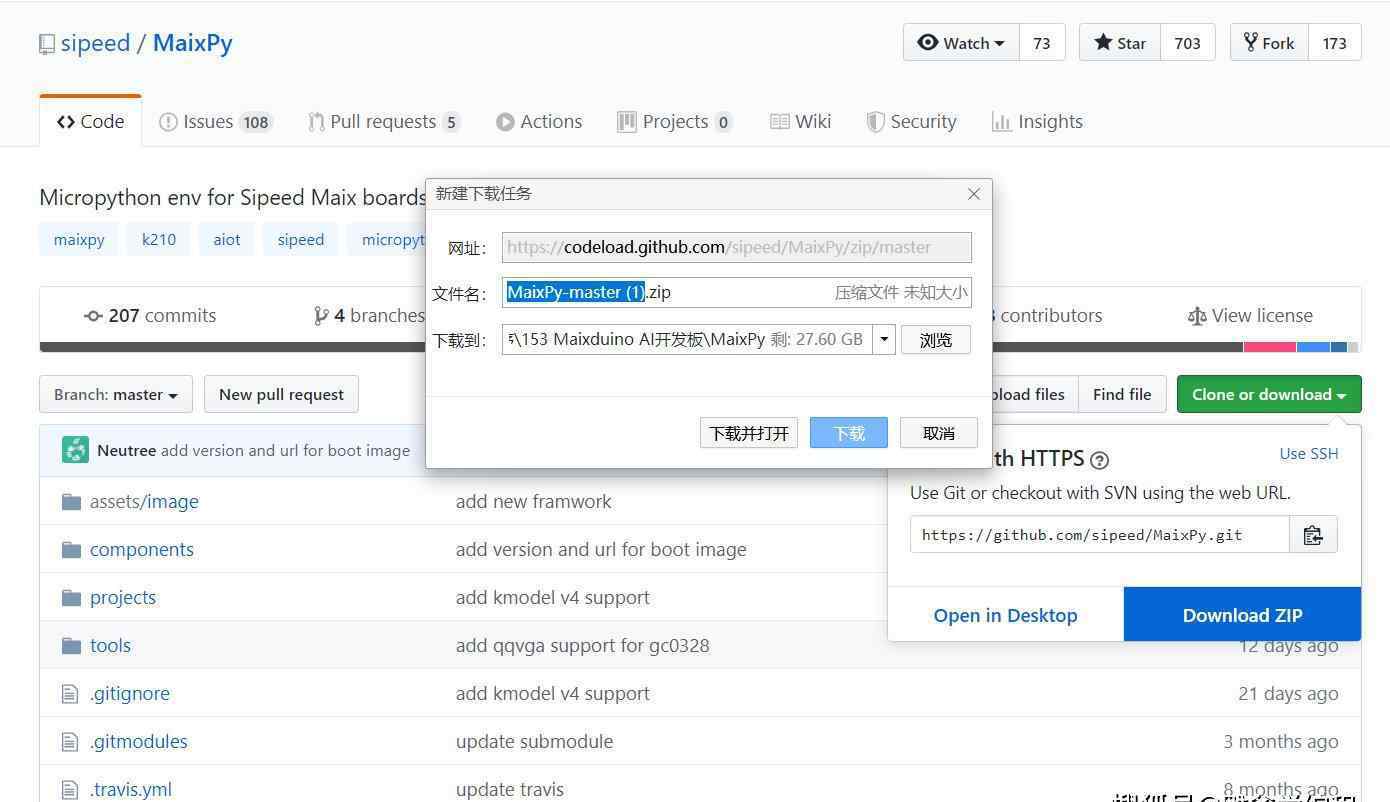This screenshot has width=1390, height=802.
Task: Open the .gitignore file
Action: click(x=130, y=693)
